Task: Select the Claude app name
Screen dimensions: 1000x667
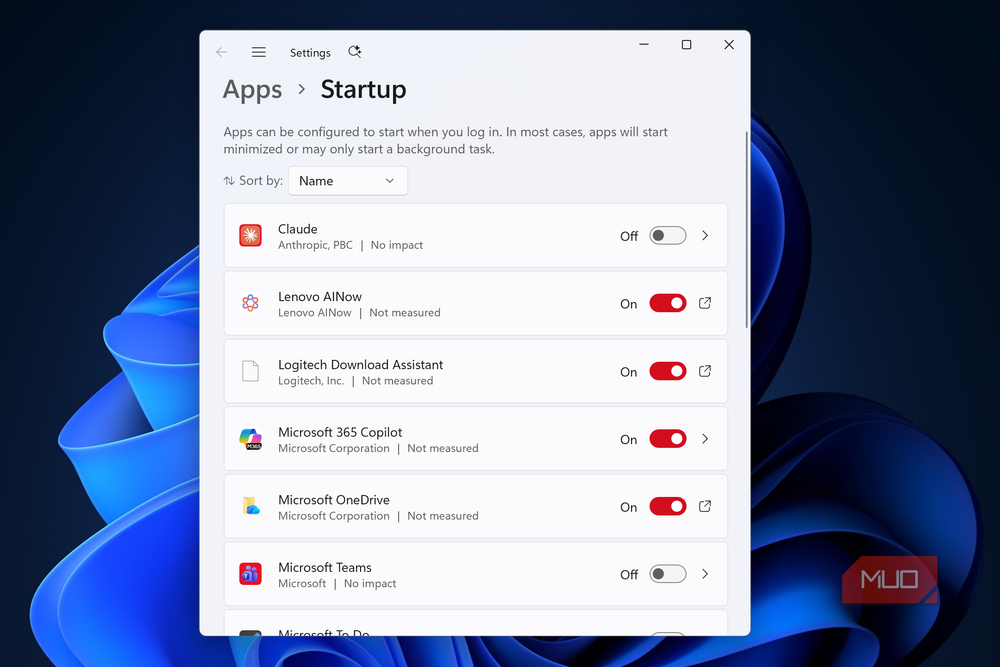Action: 298,229
